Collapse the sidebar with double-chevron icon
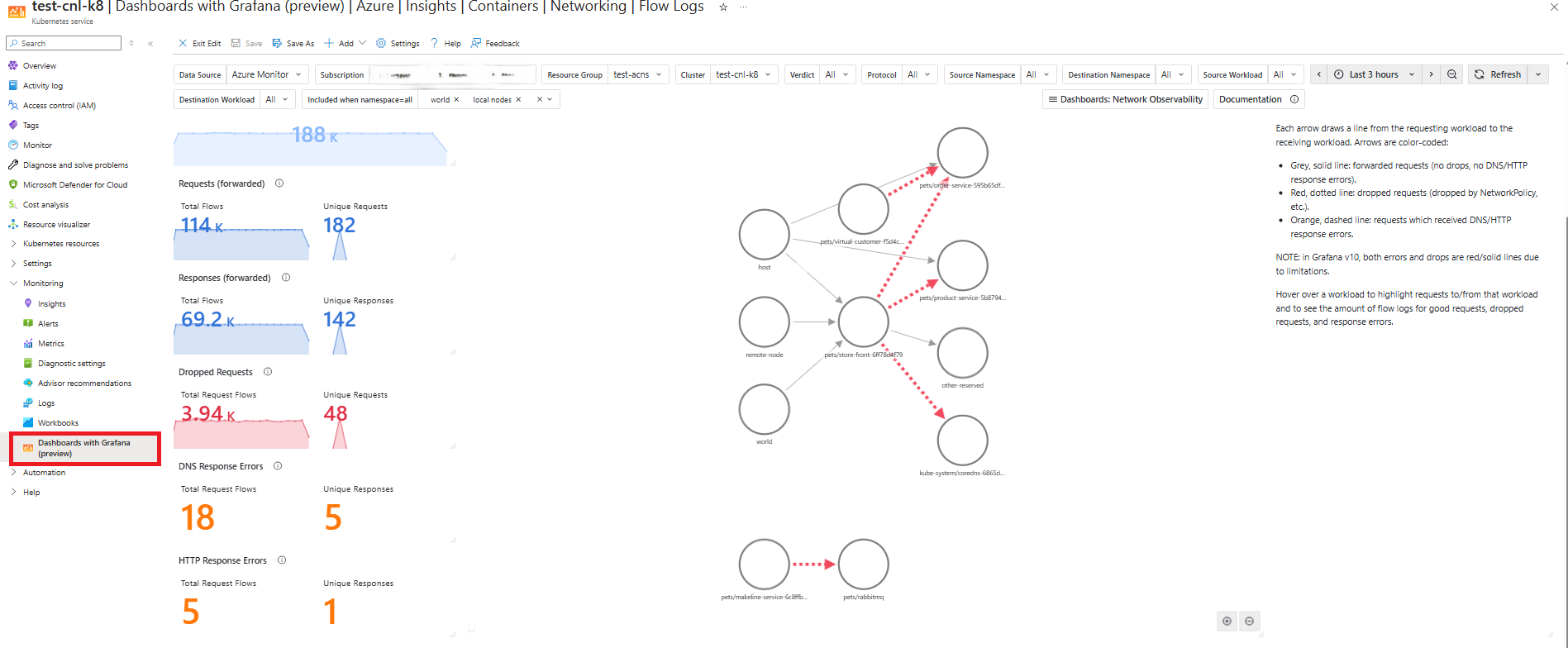1568x648 pixels. 150,43
